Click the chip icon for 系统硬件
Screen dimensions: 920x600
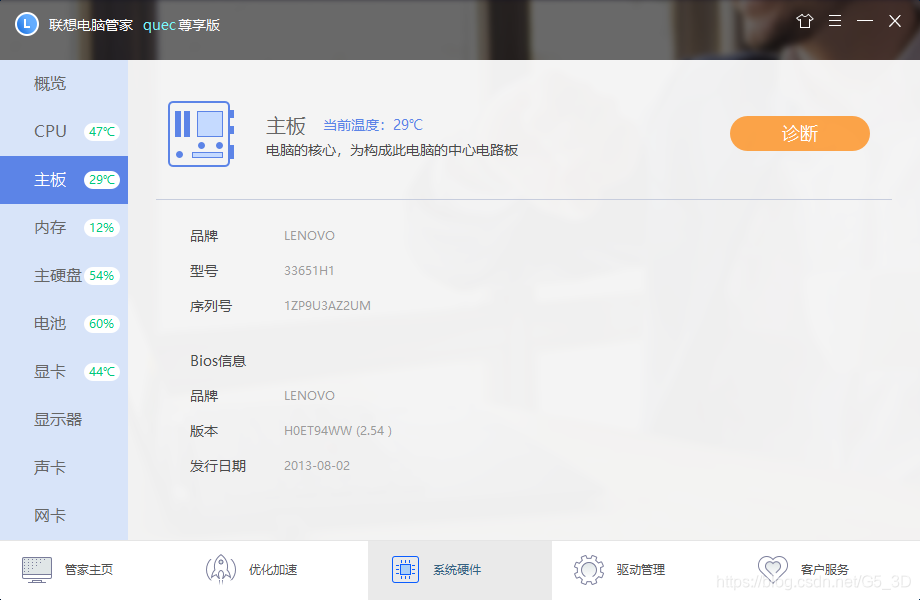(405, 570)
